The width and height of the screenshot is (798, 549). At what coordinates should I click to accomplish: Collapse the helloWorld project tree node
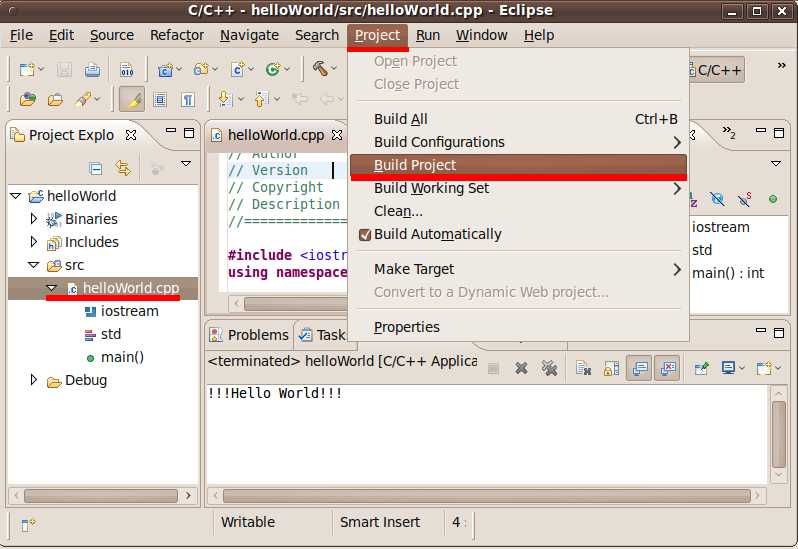(16, 196)
